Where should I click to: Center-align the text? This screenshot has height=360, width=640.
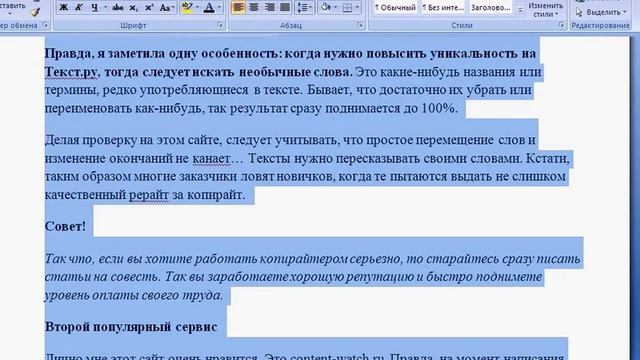coord(254,7)
